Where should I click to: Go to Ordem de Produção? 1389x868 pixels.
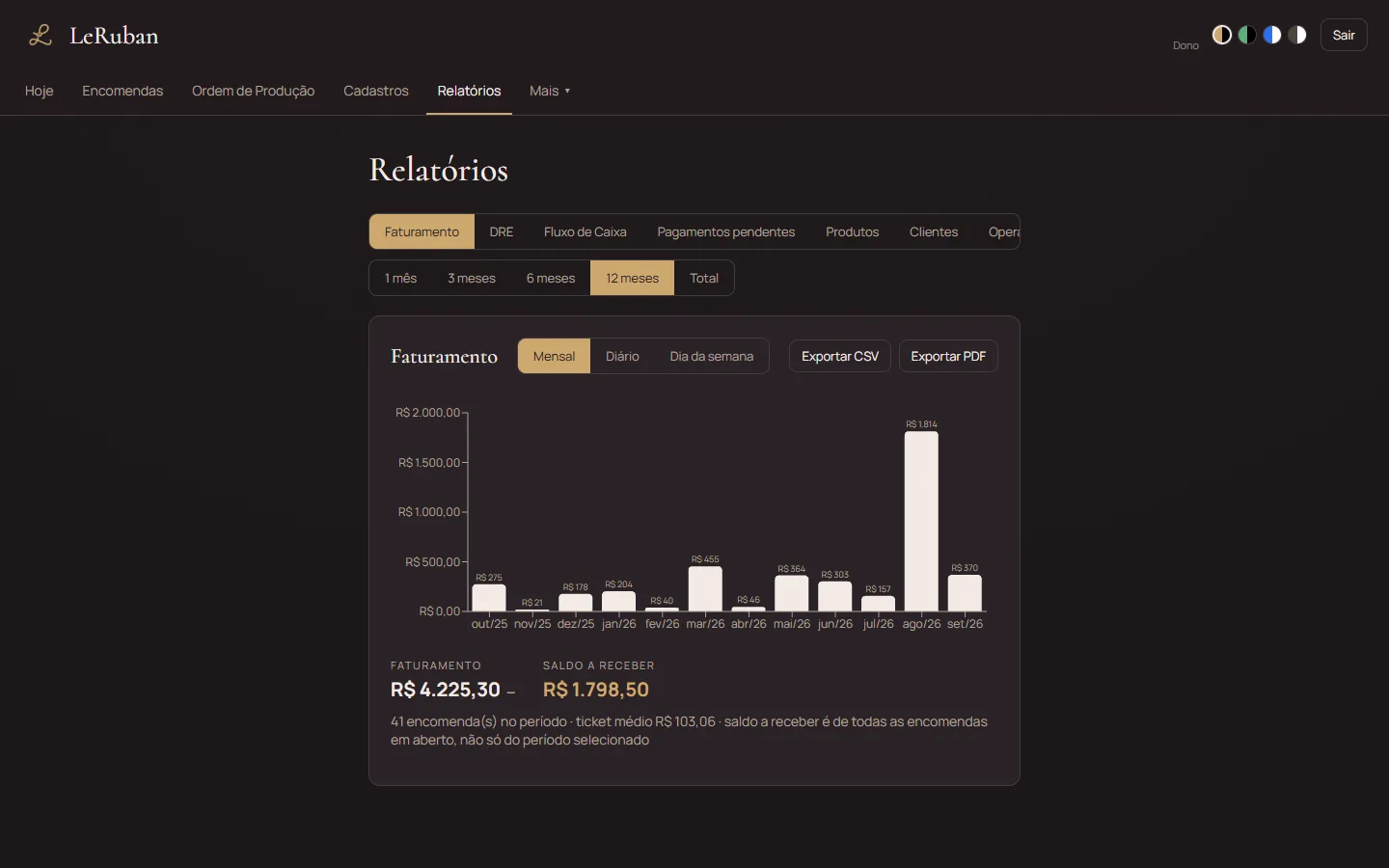click(x=253, y=91)
